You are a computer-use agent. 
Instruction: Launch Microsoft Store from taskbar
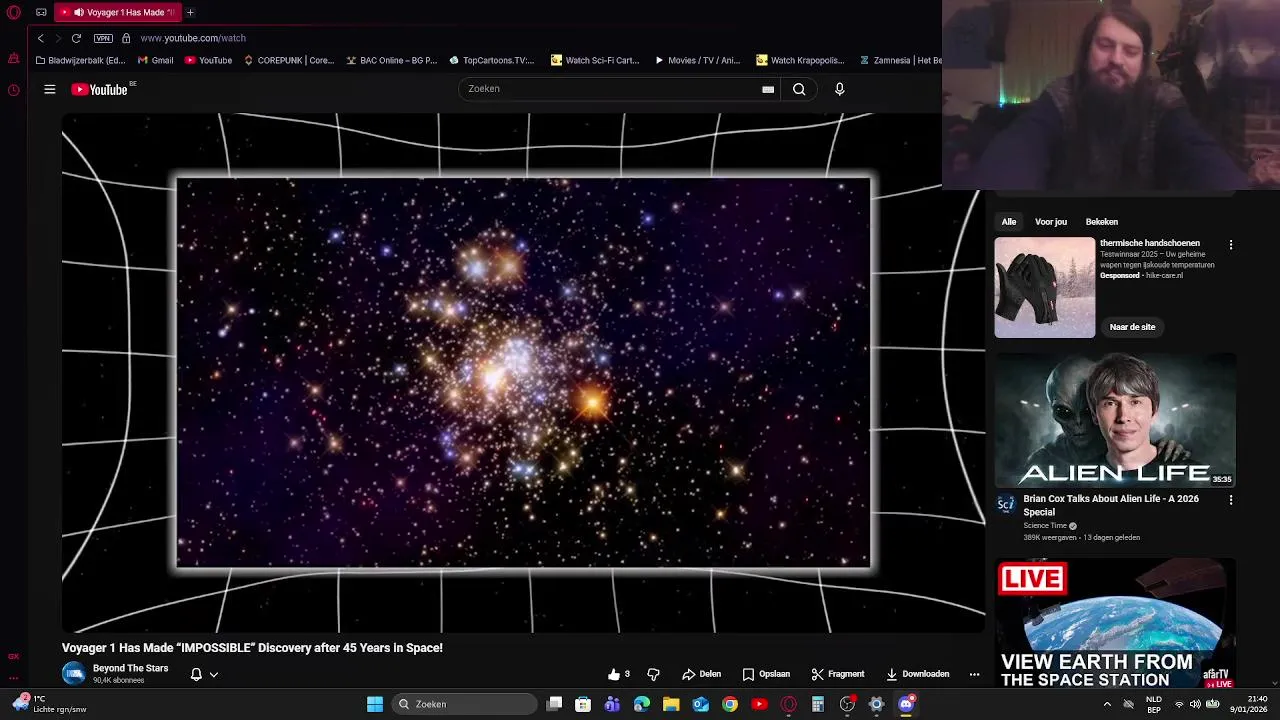click(583, 704)
